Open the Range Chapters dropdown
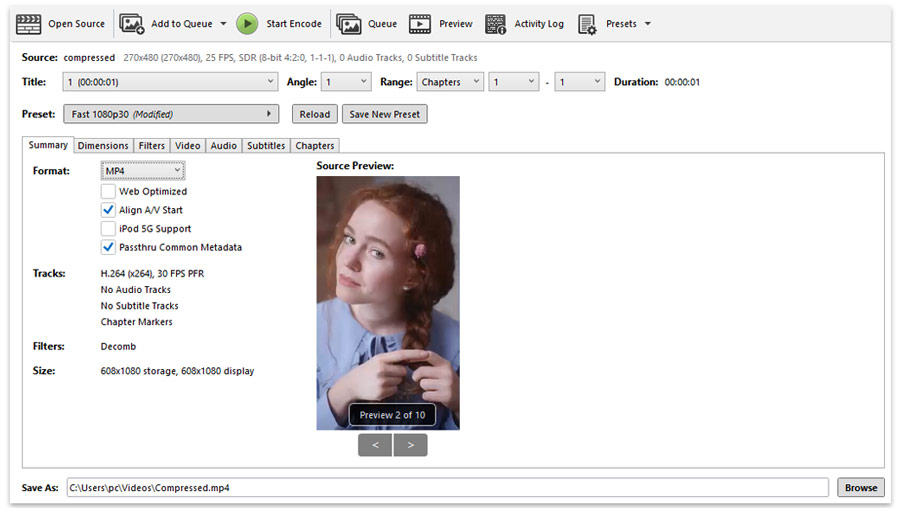The image size is (900, 508). [x=450, y=82]
